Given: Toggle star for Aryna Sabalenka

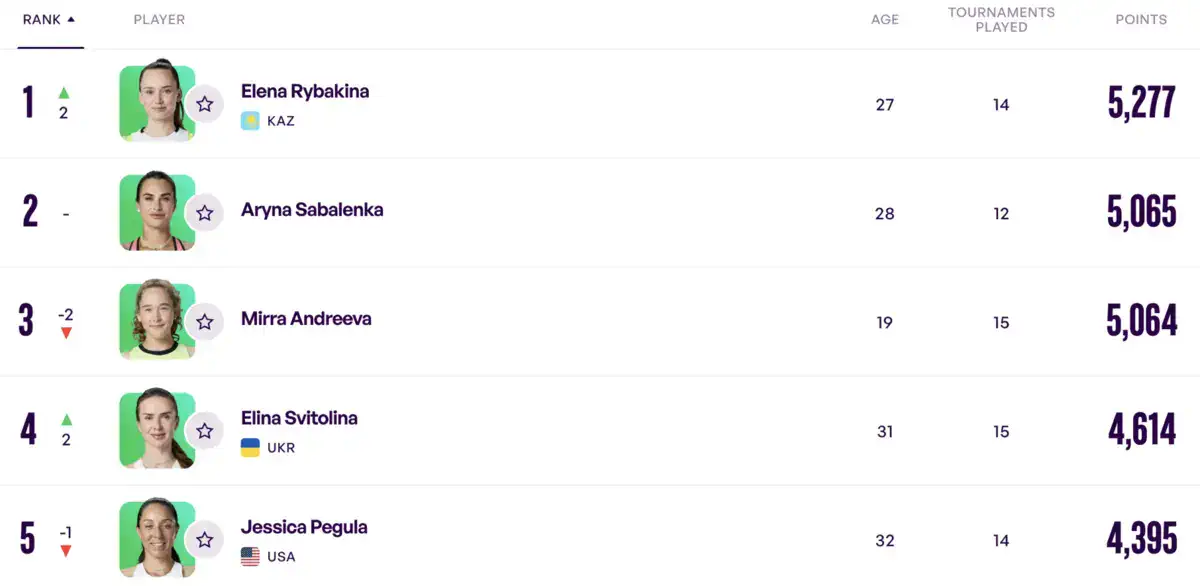Looking at the screenshot, I should [205, 213].
